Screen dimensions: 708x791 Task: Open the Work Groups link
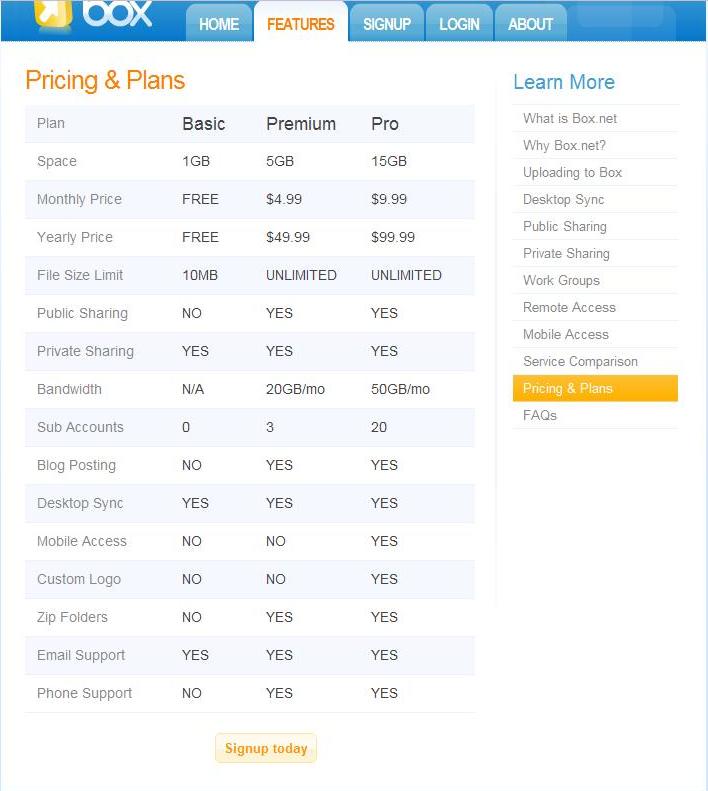561,280
